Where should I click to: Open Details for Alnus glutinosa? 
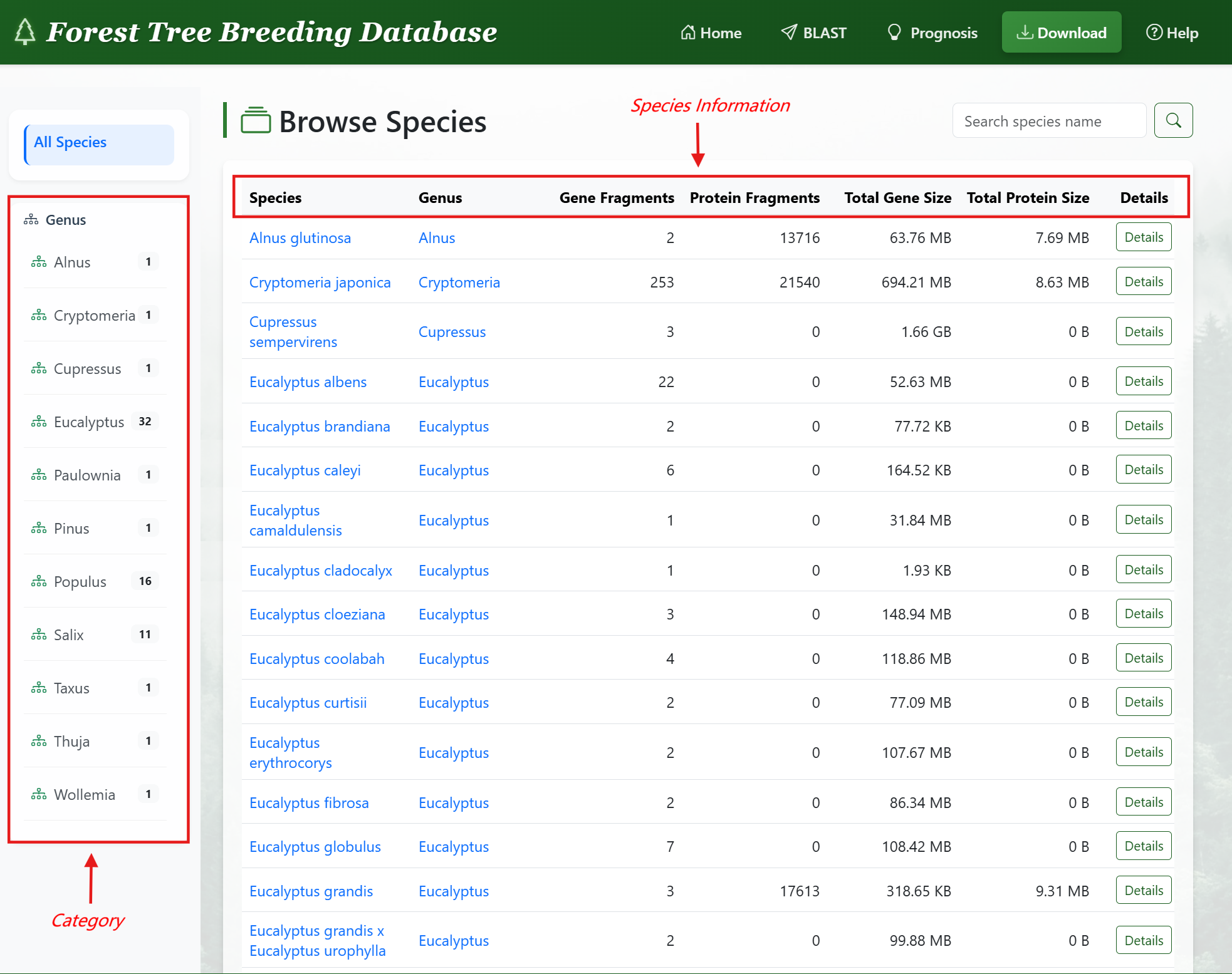click(1144, 237)
